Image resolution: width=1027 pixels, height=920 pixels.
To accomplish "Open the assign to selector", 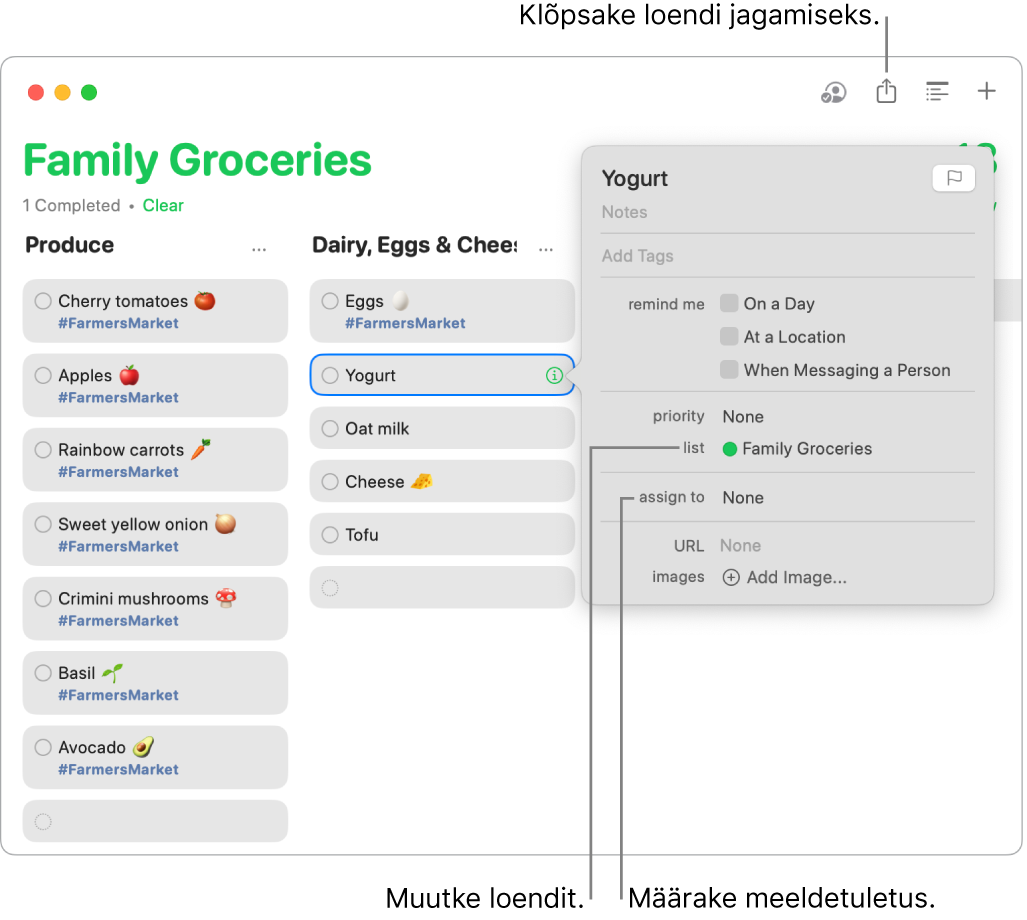I will [x=743, y=497].
